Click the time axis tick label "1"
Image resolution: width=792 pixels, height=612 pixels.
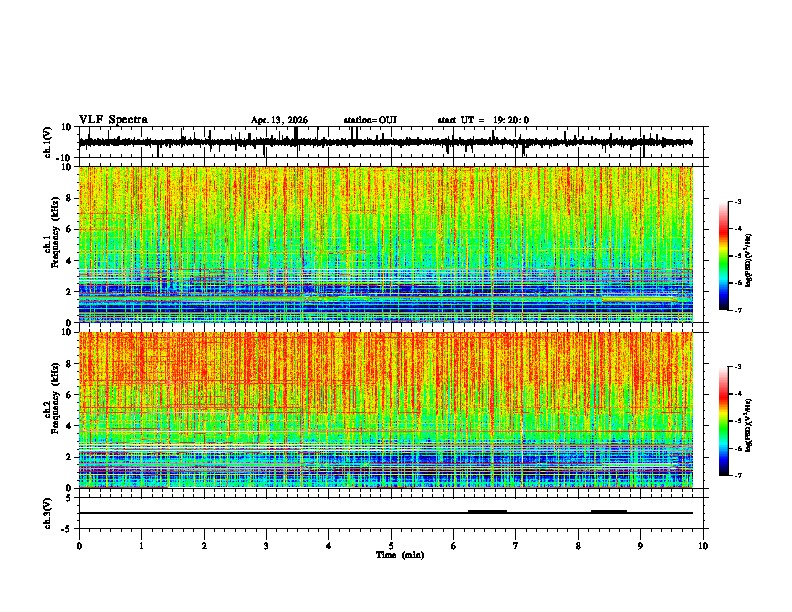tap(141, 546)
